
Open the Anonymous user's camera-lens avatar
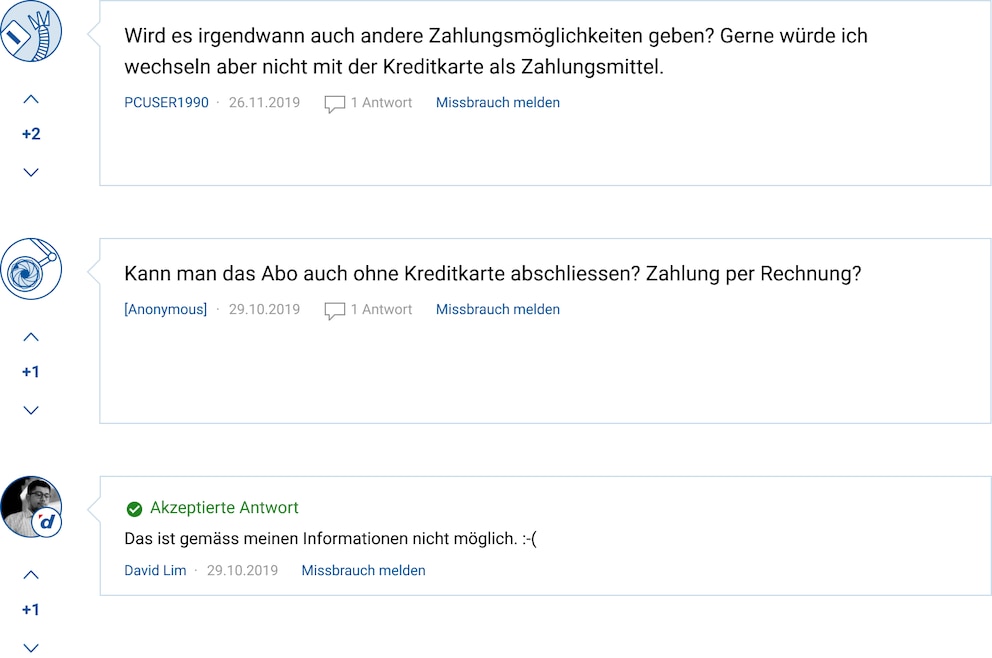point(31,269)
